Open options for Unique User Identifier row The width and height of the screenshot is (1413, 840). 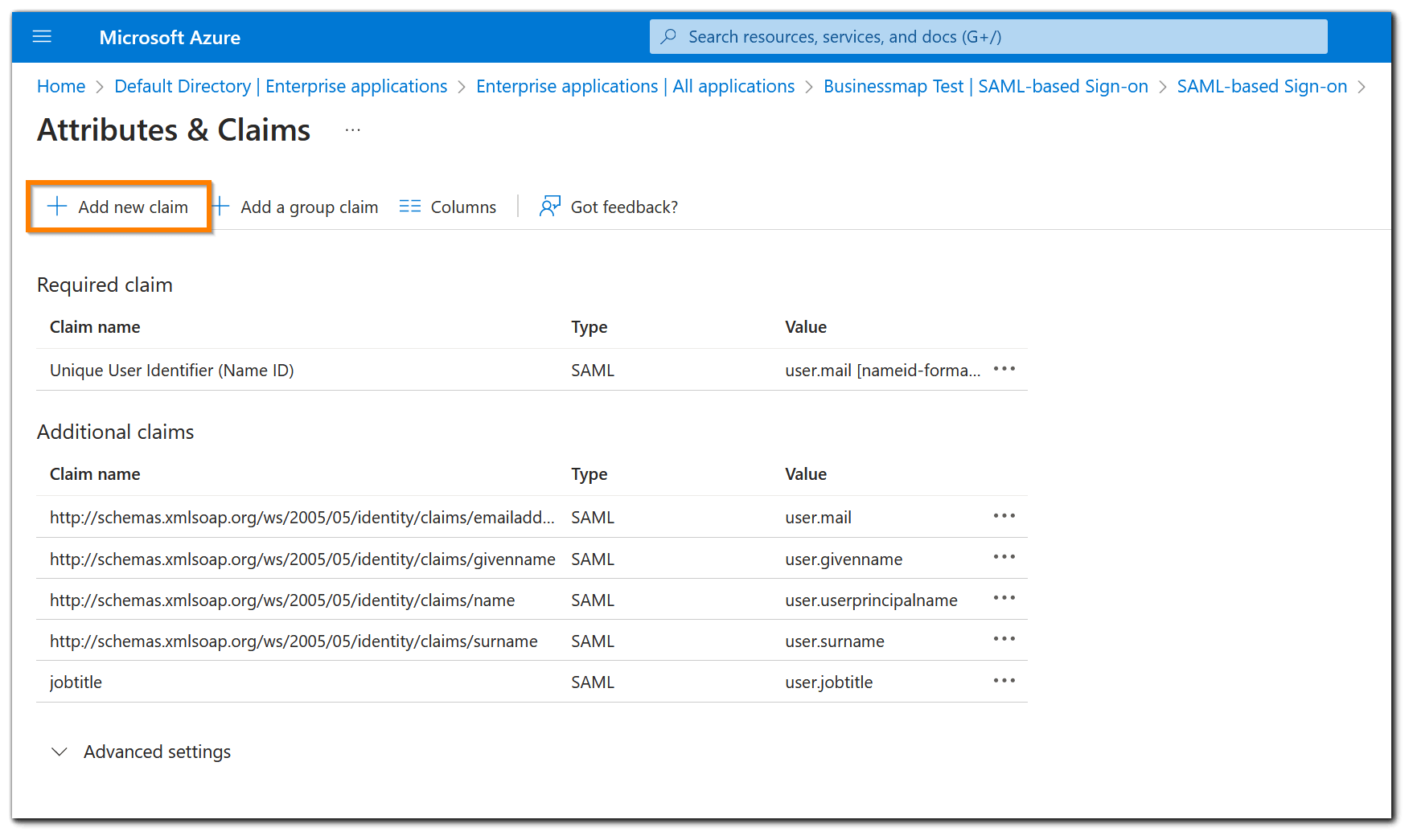[1004, 369]
